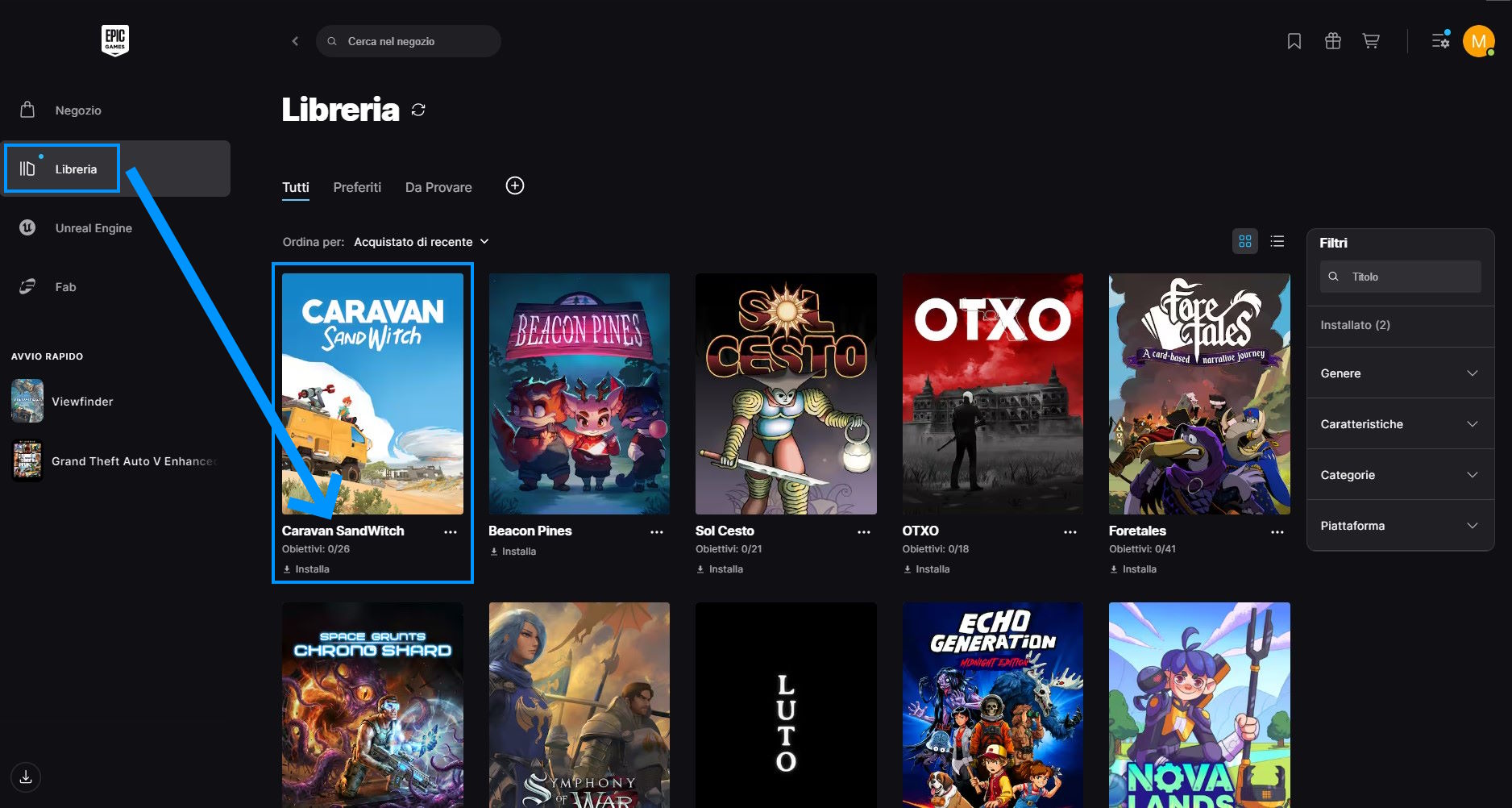Open the gift redeem icon

click(x=1333, y=41)
